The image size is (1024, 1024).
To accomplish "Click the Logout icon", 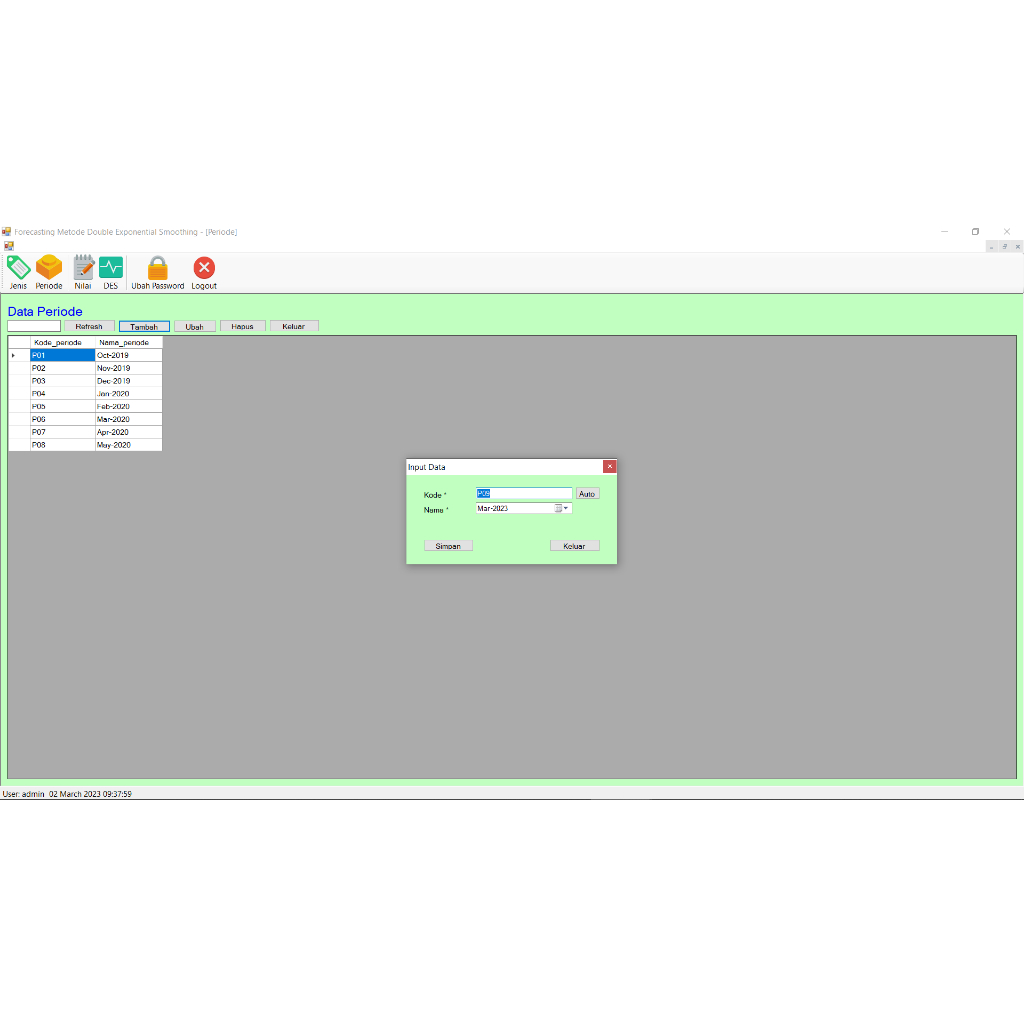I will 204,272.
